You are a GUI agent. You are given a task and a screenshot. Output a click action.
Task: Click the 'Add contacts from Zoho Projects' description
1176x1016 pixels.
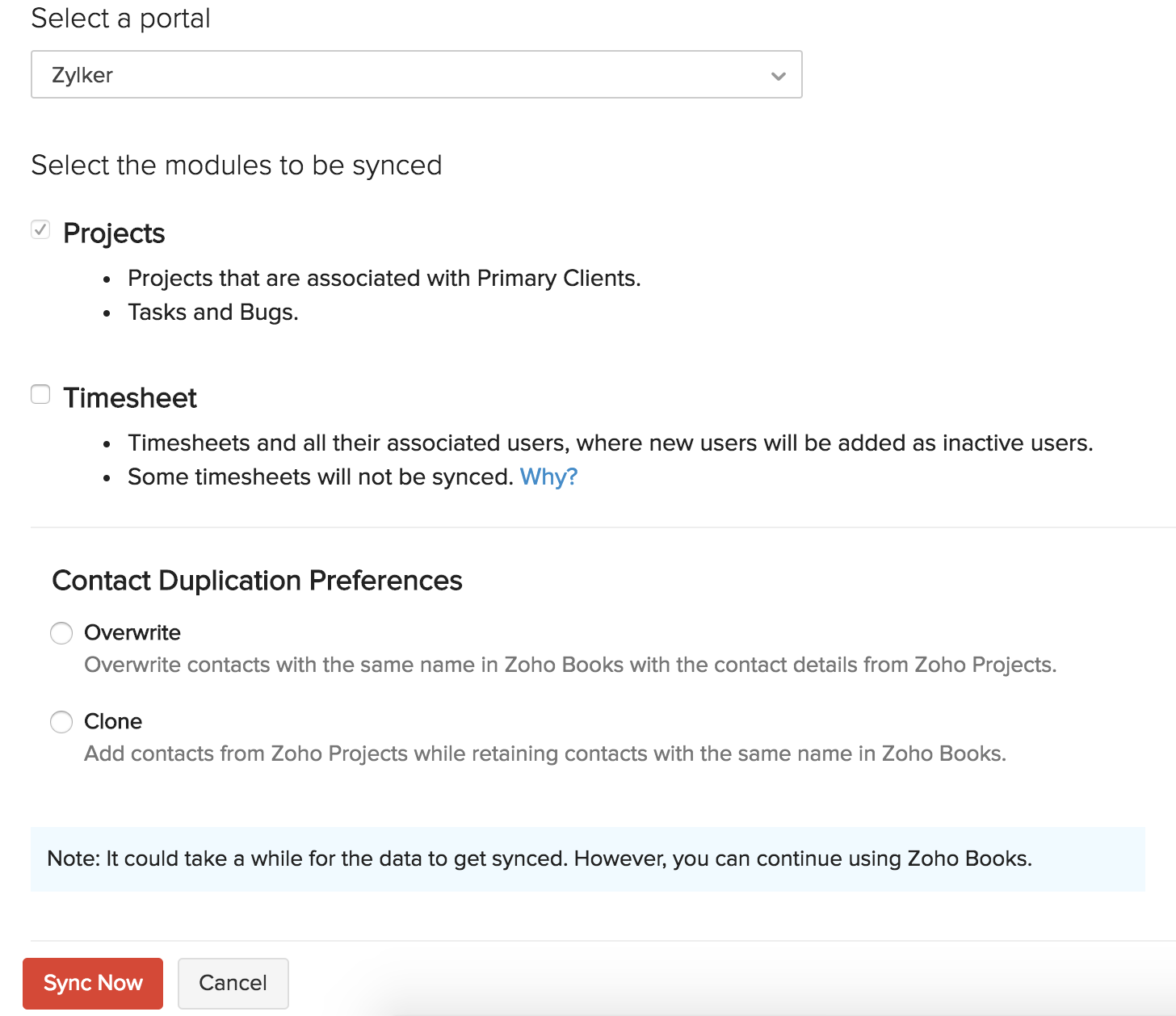tap(545, 754)
